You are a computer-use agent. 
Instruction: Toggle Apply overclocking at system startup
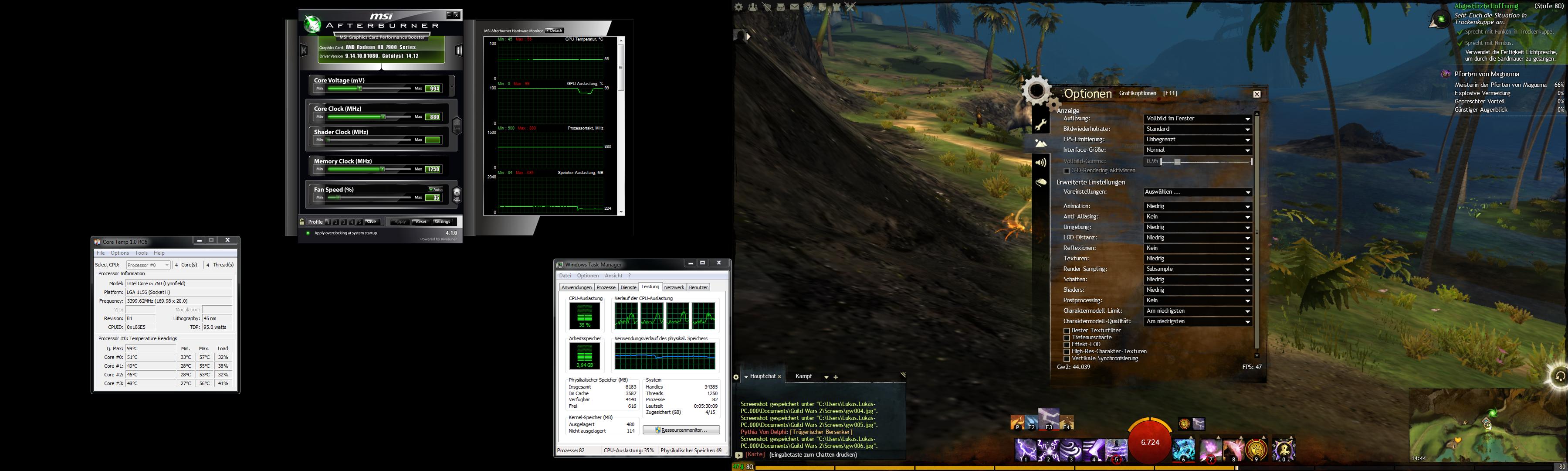click(x=308, y=233)
